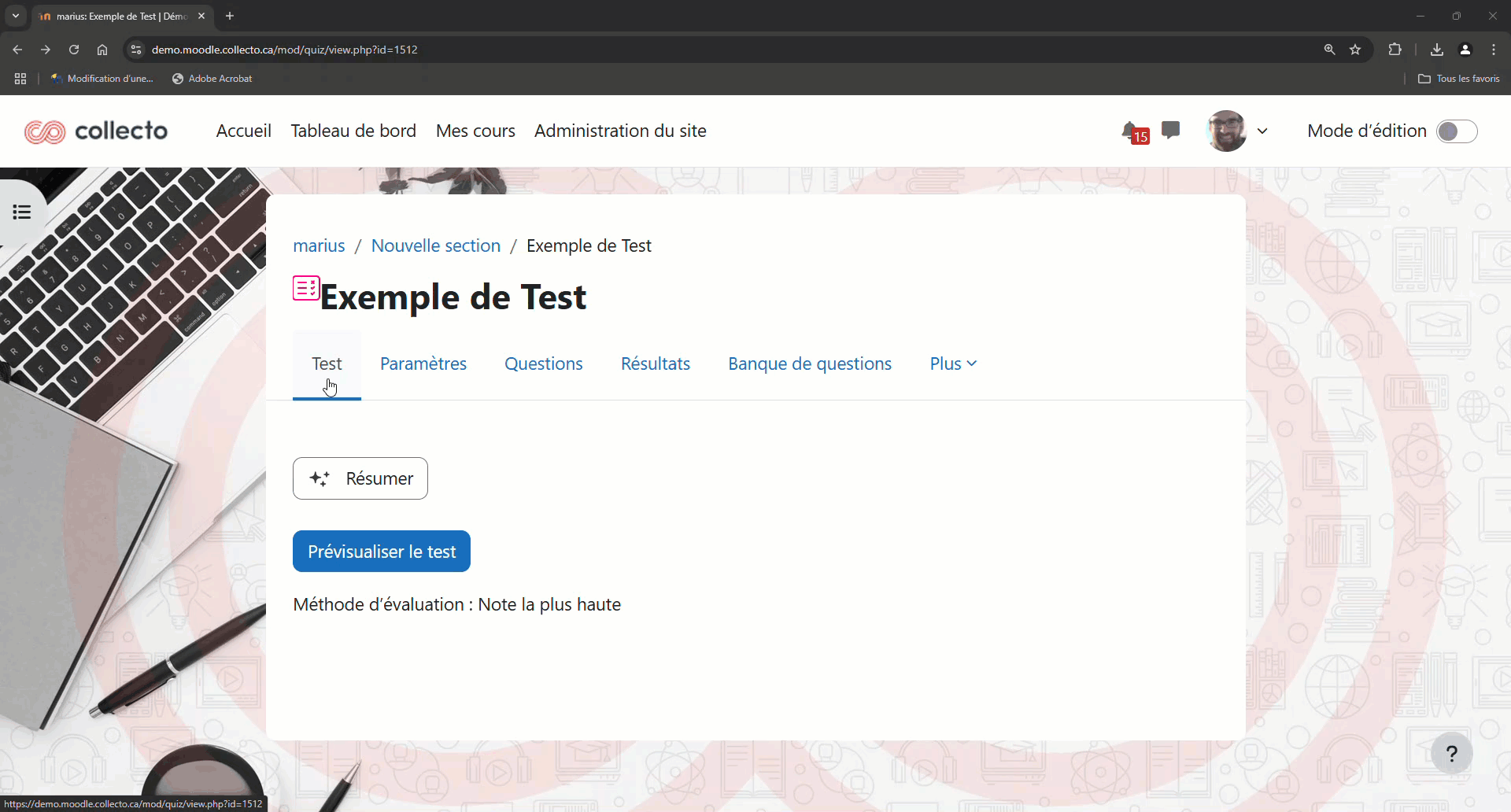This screenshot has width=1511, height=812.
Task: Open Adobe Acrobat bookmark
Action: [212, 79]
